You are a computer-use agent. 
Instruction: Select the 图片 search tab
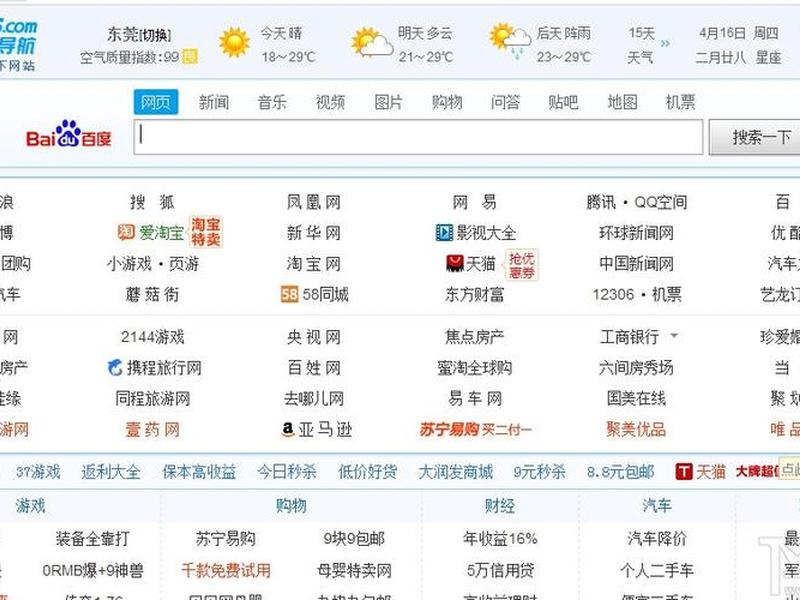point(388,102)
